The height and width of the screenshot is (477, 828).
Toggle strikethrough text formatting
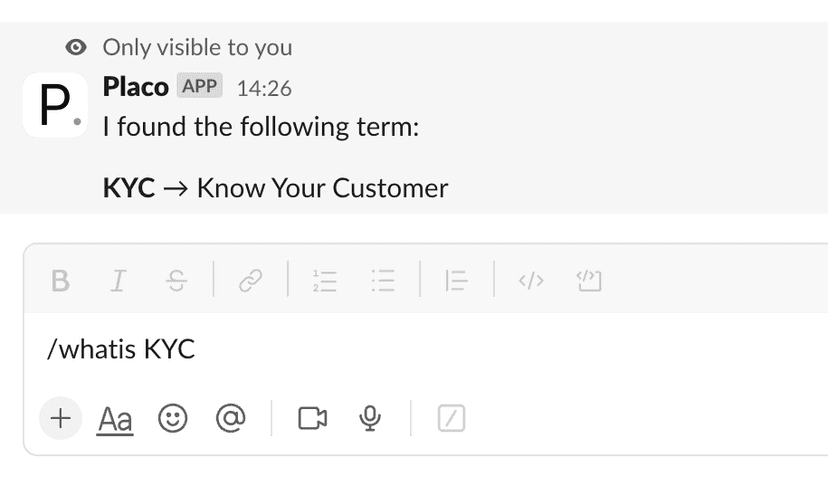[177, 281]
